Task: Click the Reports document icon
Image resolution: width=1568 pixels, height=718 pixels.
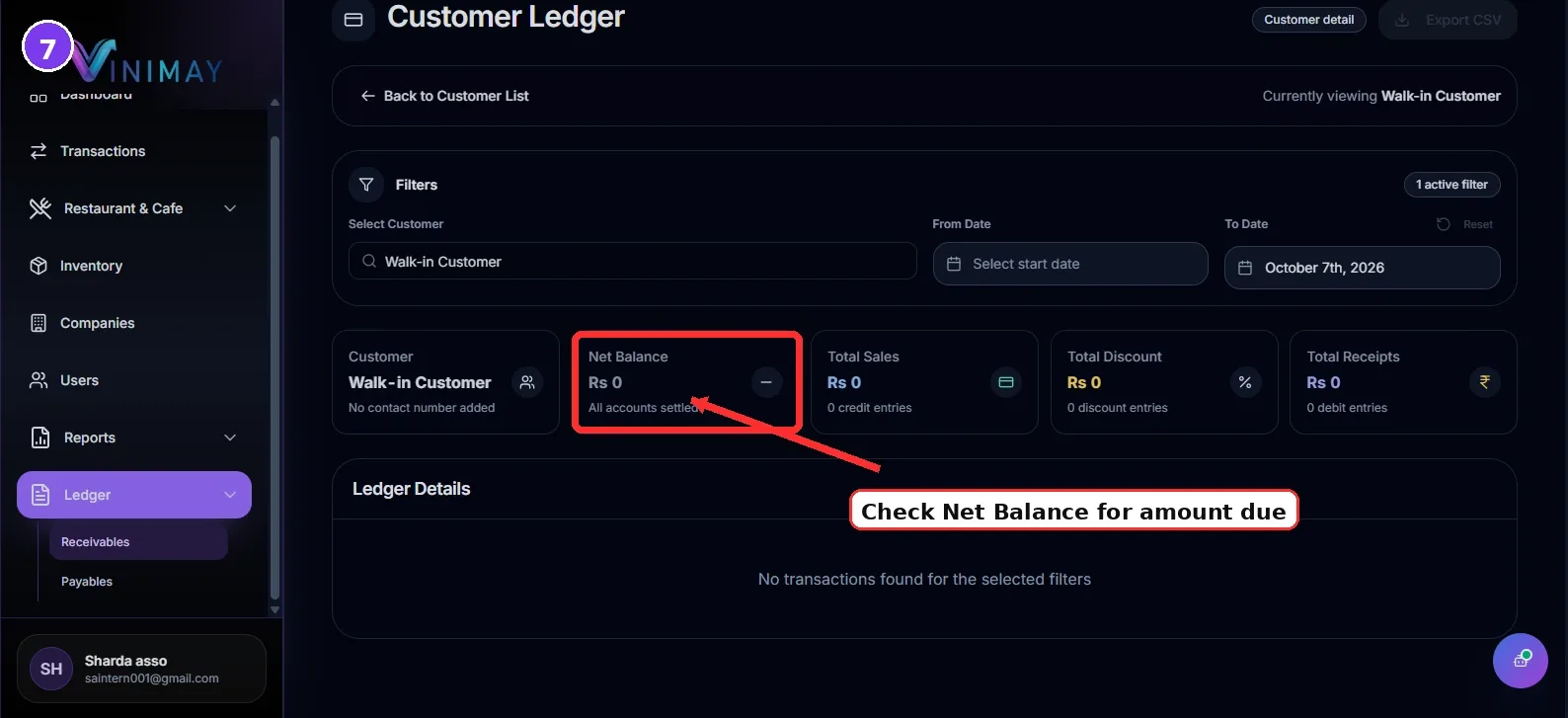Action: coord(40,438)
